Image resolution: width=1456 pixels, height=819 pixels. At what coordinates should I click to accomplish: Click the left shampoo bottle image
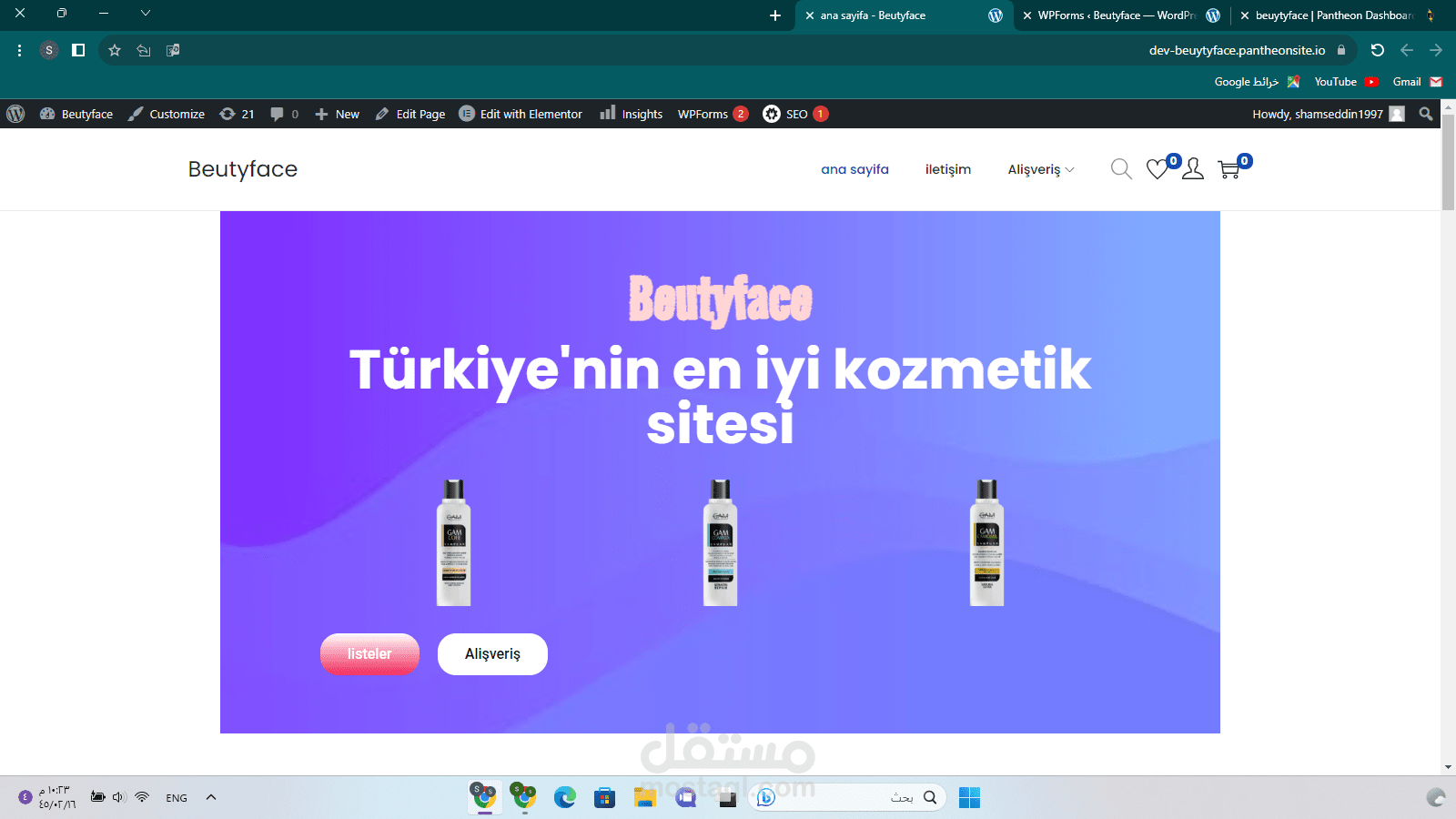(453, 542)
